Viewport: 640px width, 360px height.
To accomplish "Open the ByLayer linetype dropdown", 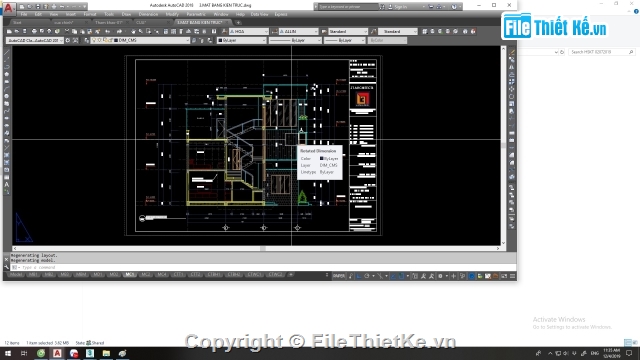I will point(295,40).
